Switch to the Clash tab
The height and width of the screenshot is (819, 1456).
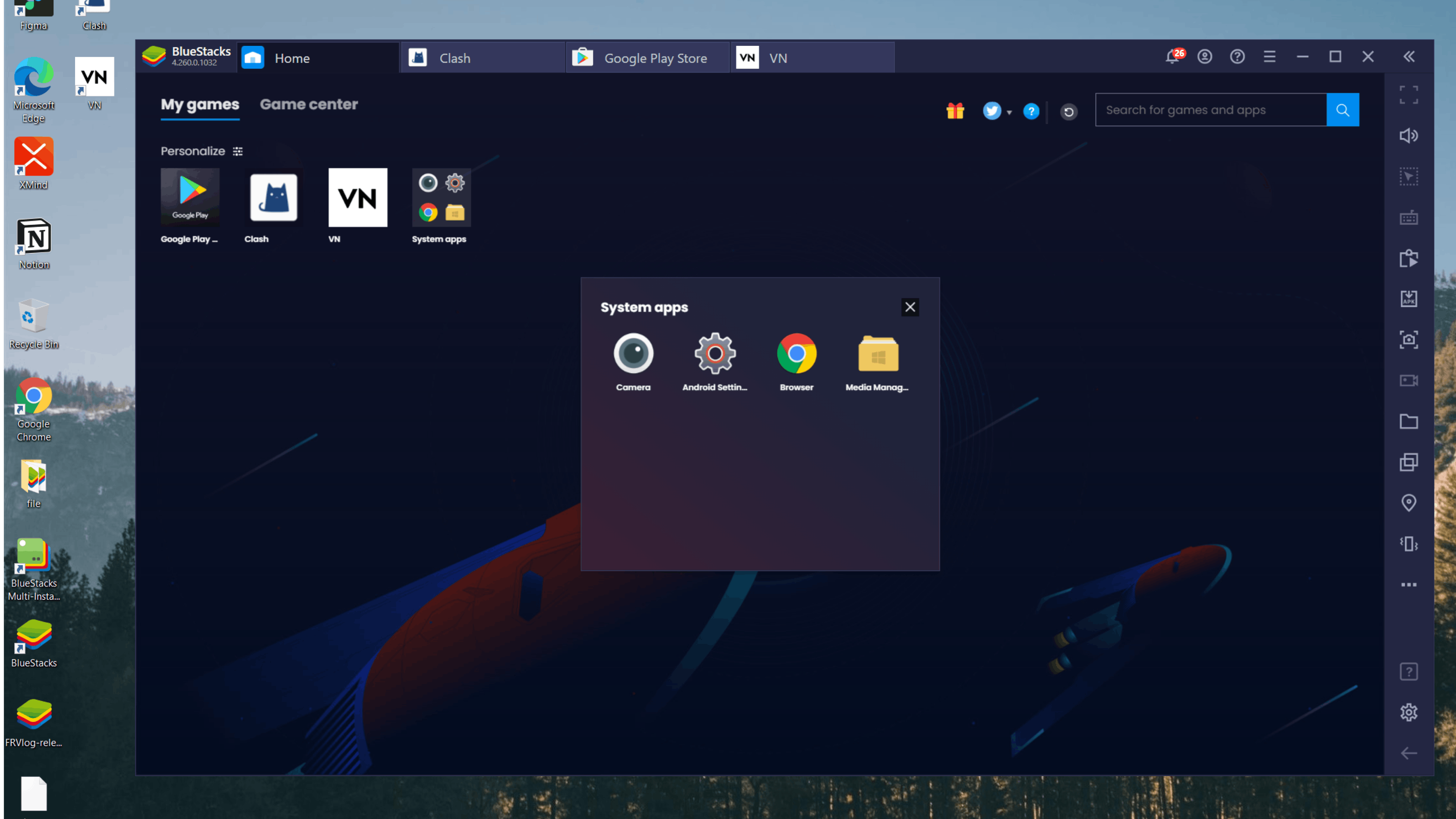(483, 58)
